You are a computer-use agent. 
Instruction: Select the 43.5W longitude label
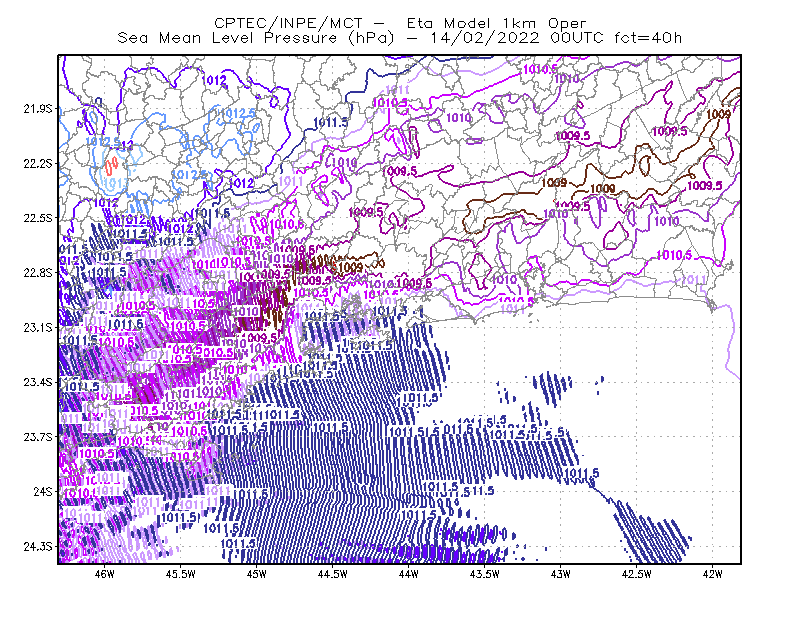pos(485,574)
